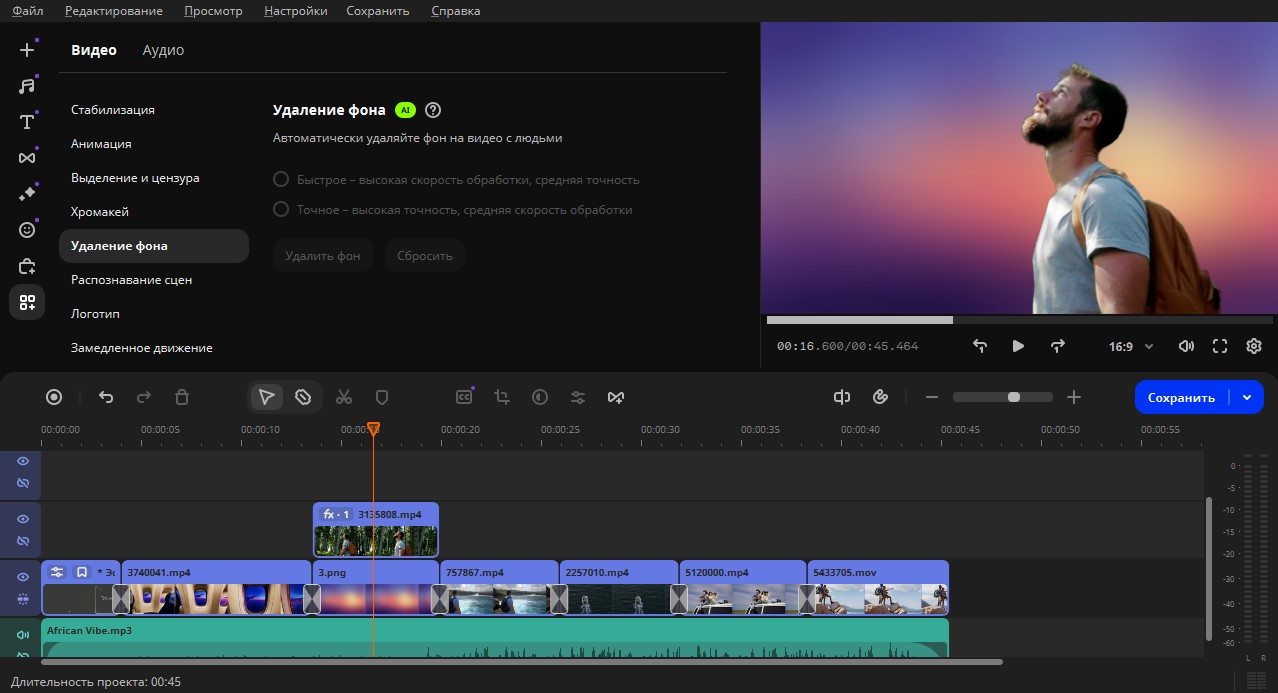
Task: Open the Настройки menu
Action: (x=295, y=11)
